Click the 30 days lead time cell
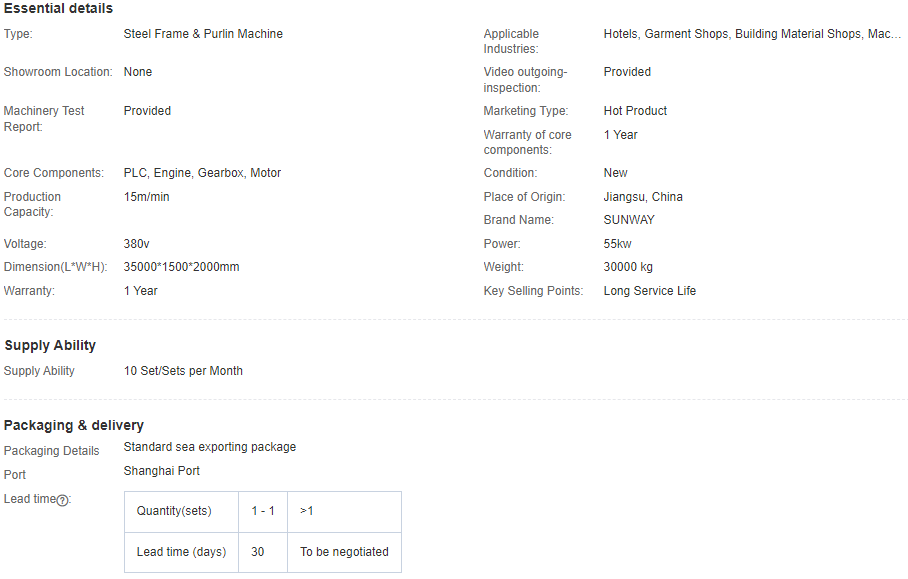This screenshot has width=908, height=579. 263,552
